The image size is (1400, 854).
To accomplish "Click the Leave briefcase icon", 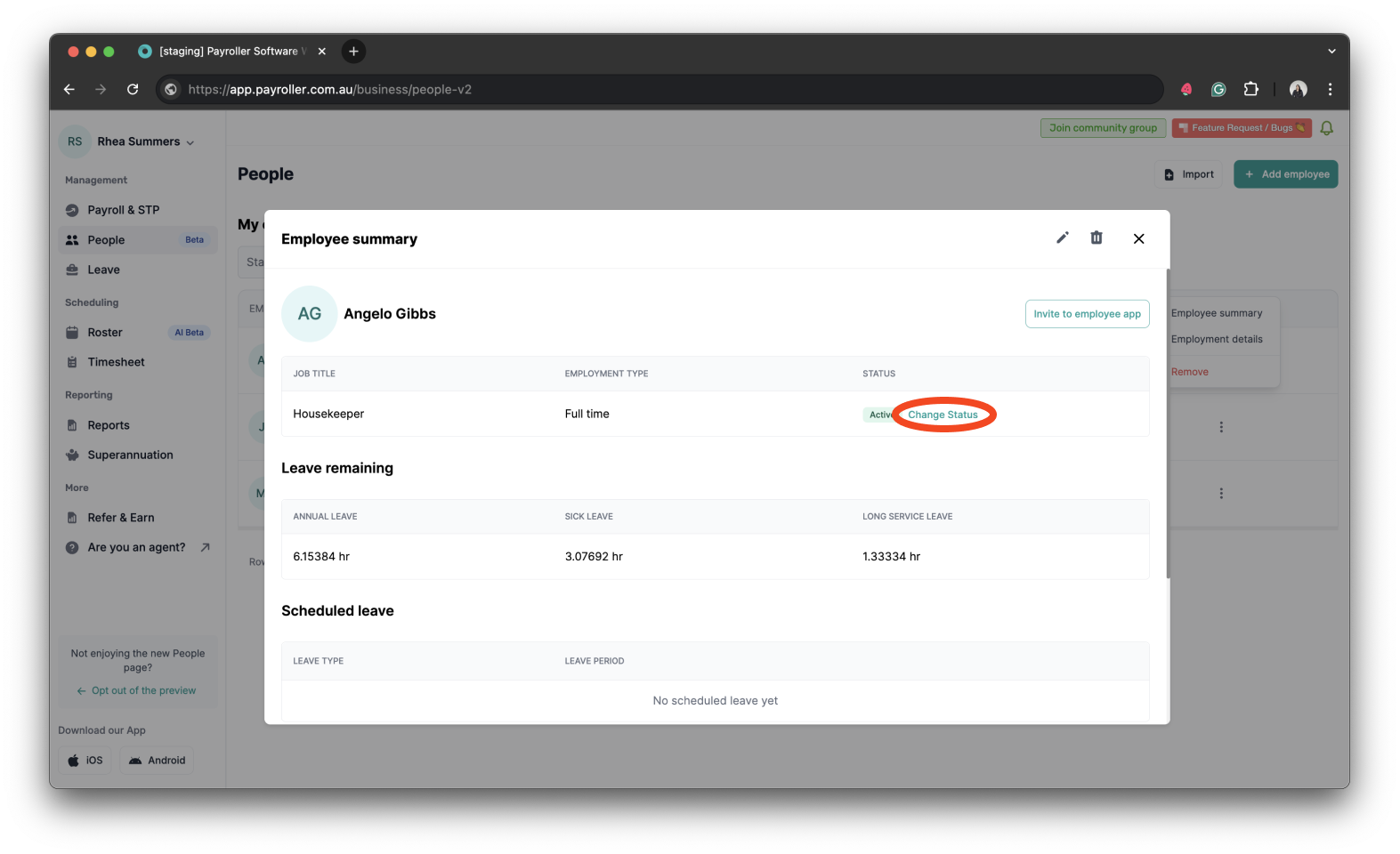I will coord(72,270).
